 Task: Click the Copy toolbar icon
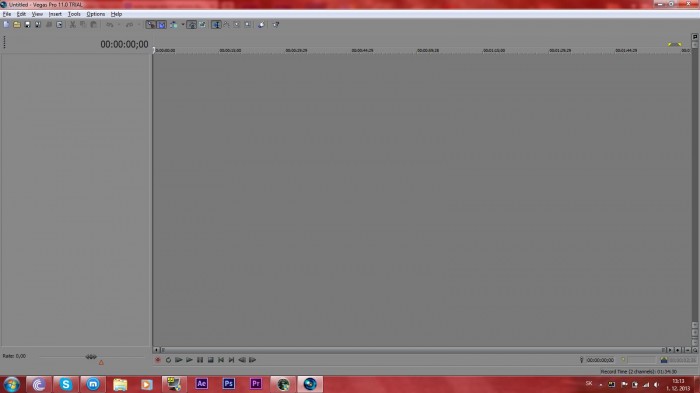point(83,25)
